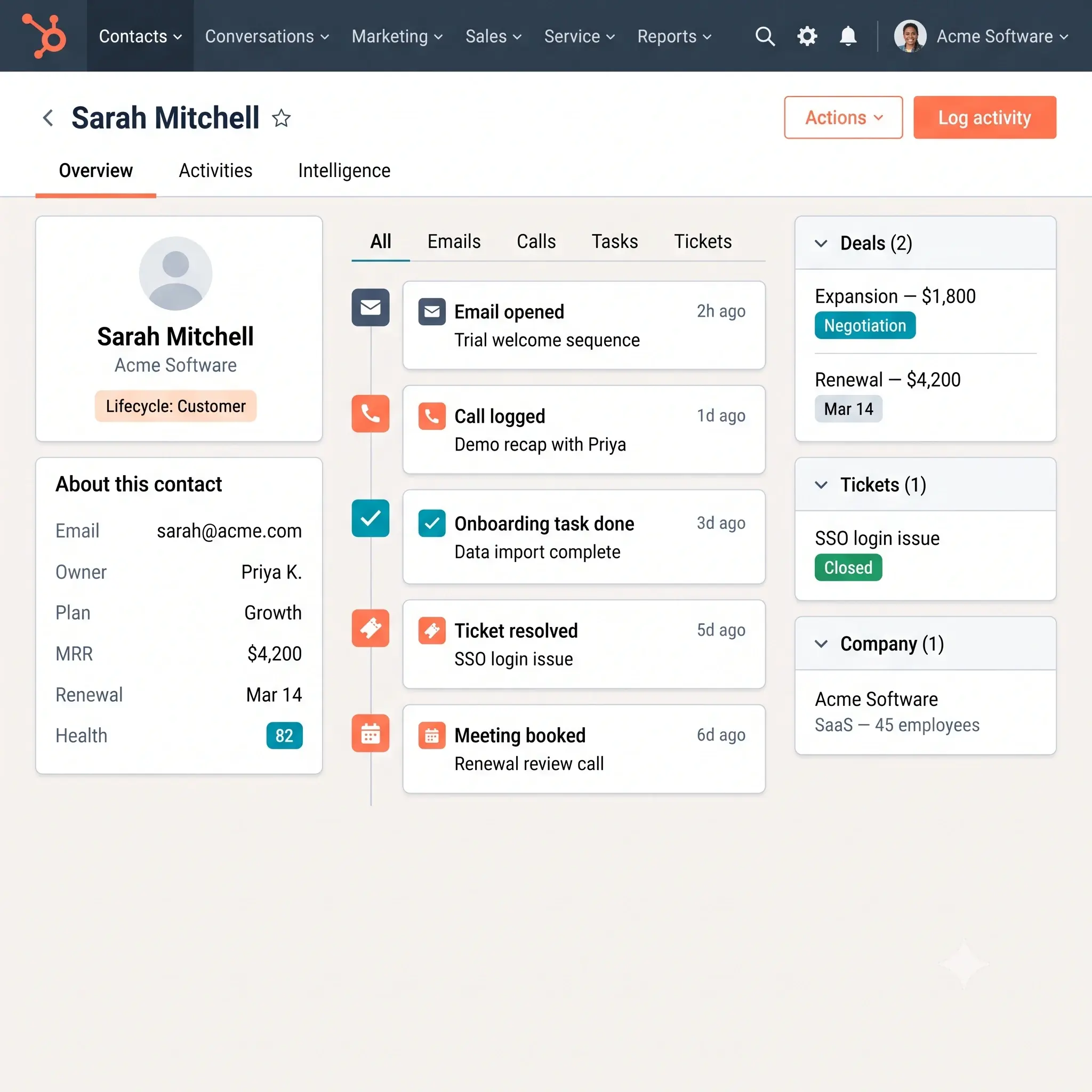Click 'SaaS — 45 employees' text
This screenshot has width=1092, height=1092.
coord(897,725)
